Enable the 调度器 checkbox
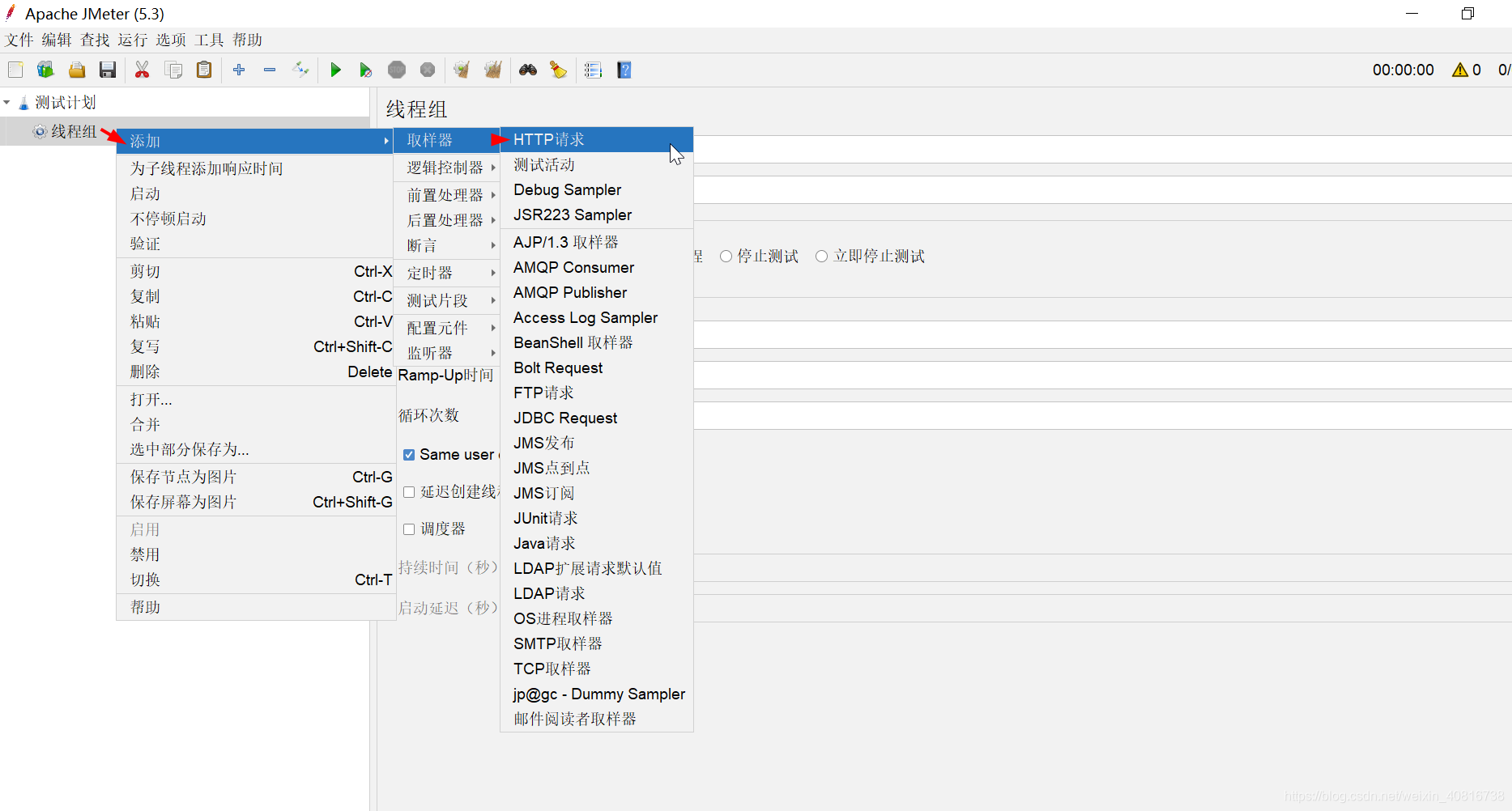Viewport: 1512px width, 811px height. tap(409, 529)
